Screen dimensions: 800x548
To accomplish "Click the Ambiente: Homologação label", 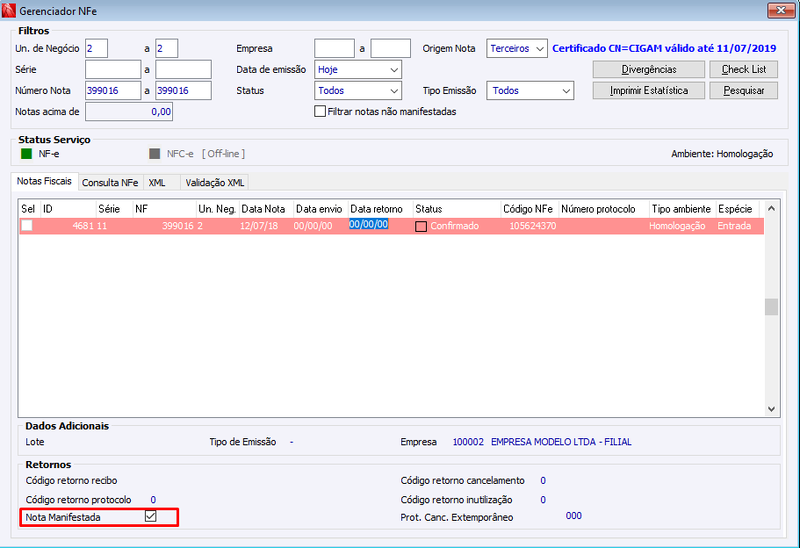I will (722, 154).
